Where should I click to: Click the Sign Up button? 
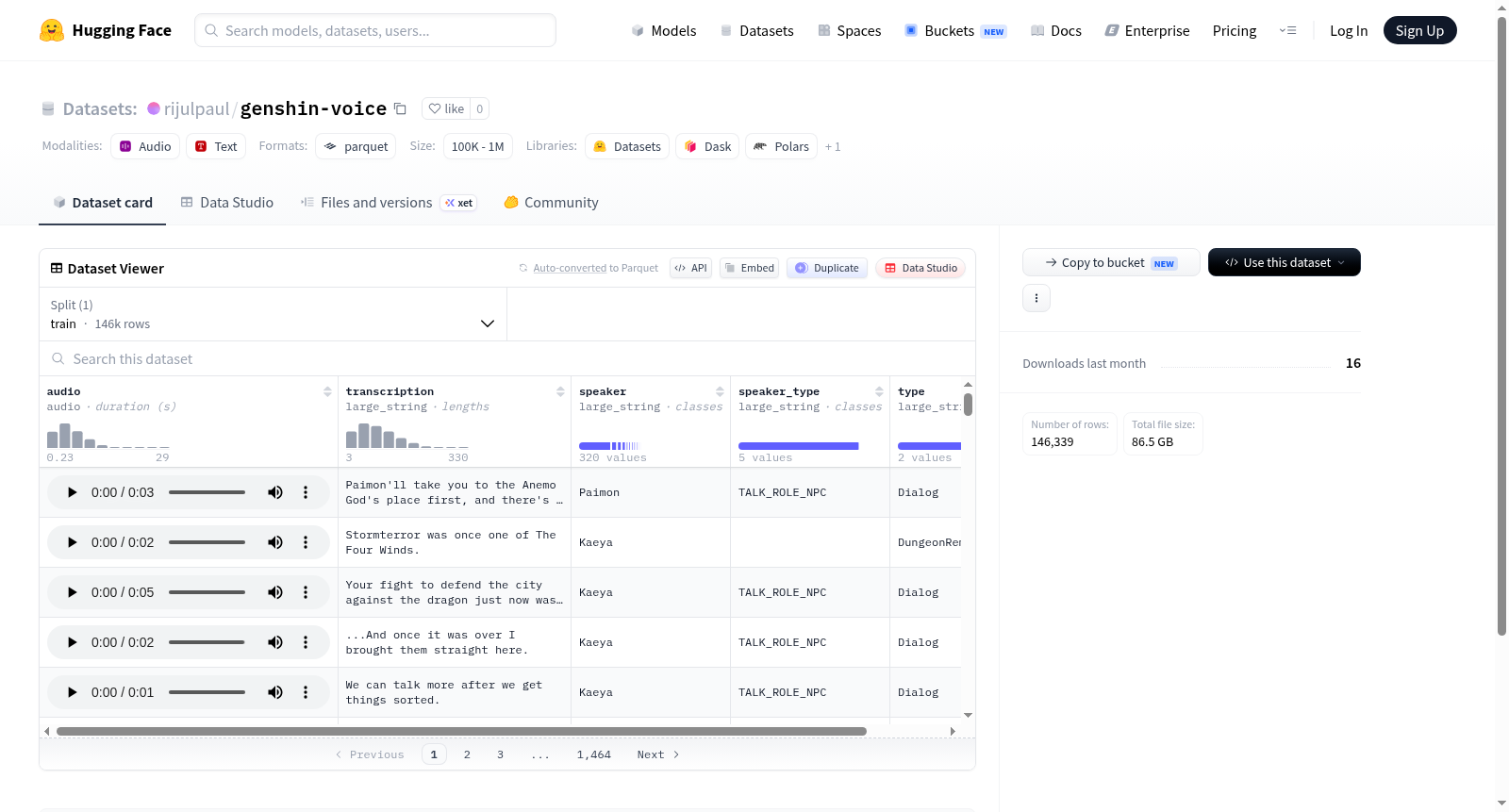[1419, 30]
